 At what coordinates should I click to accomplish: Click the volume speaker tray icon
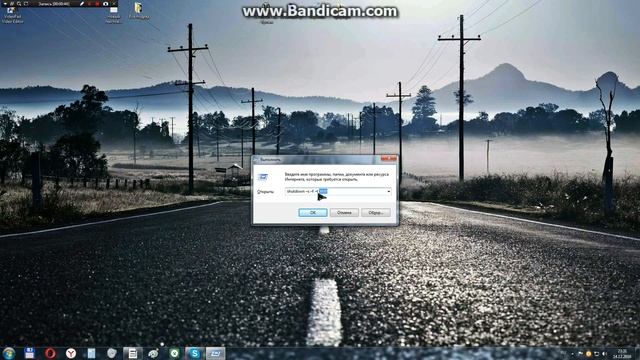(604, 354)
